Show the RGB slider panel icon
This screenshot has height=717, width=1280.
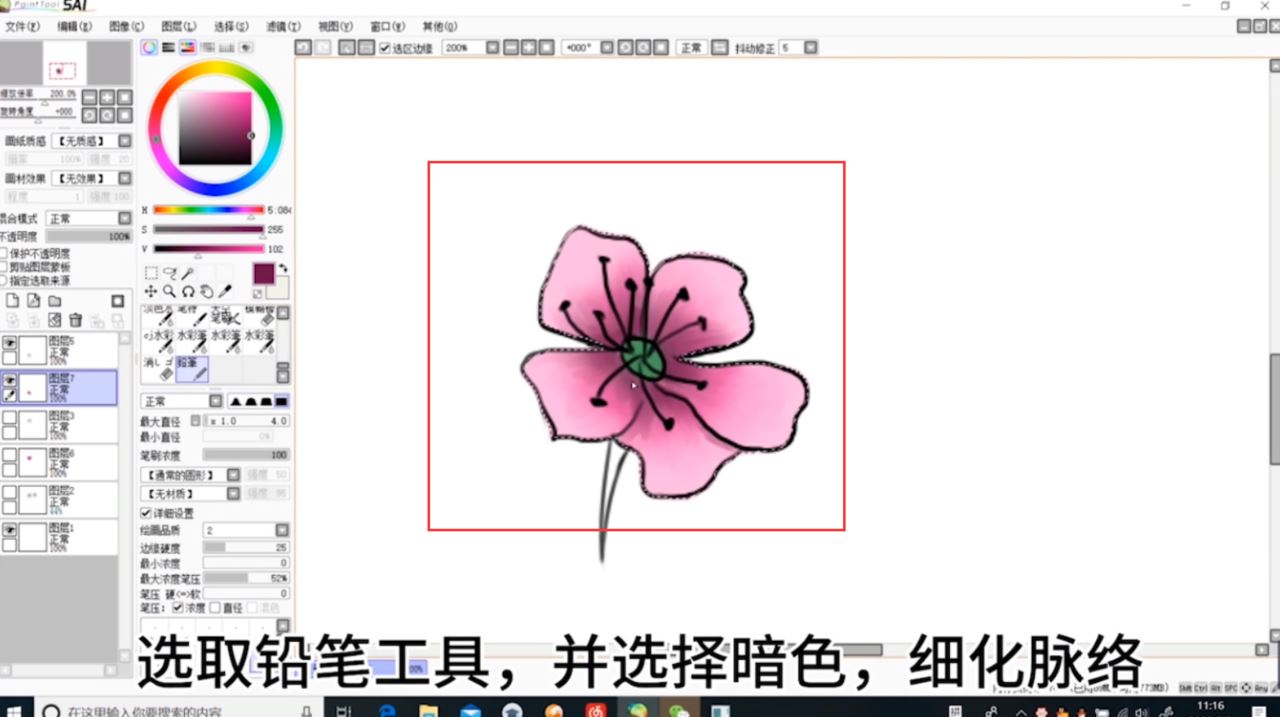[168, 47]
